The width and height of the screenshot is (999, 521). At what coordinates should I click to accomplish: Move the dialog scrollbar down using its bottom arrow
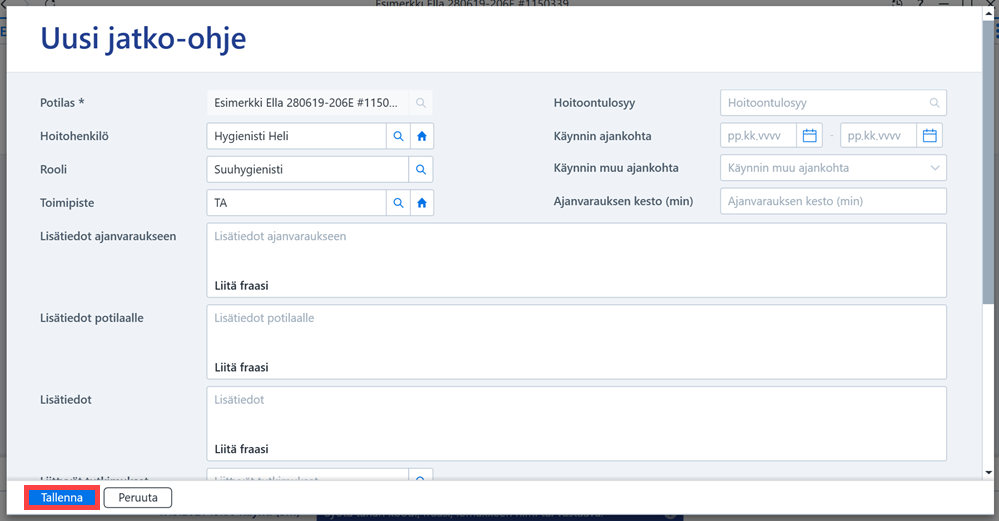[989, 473]
